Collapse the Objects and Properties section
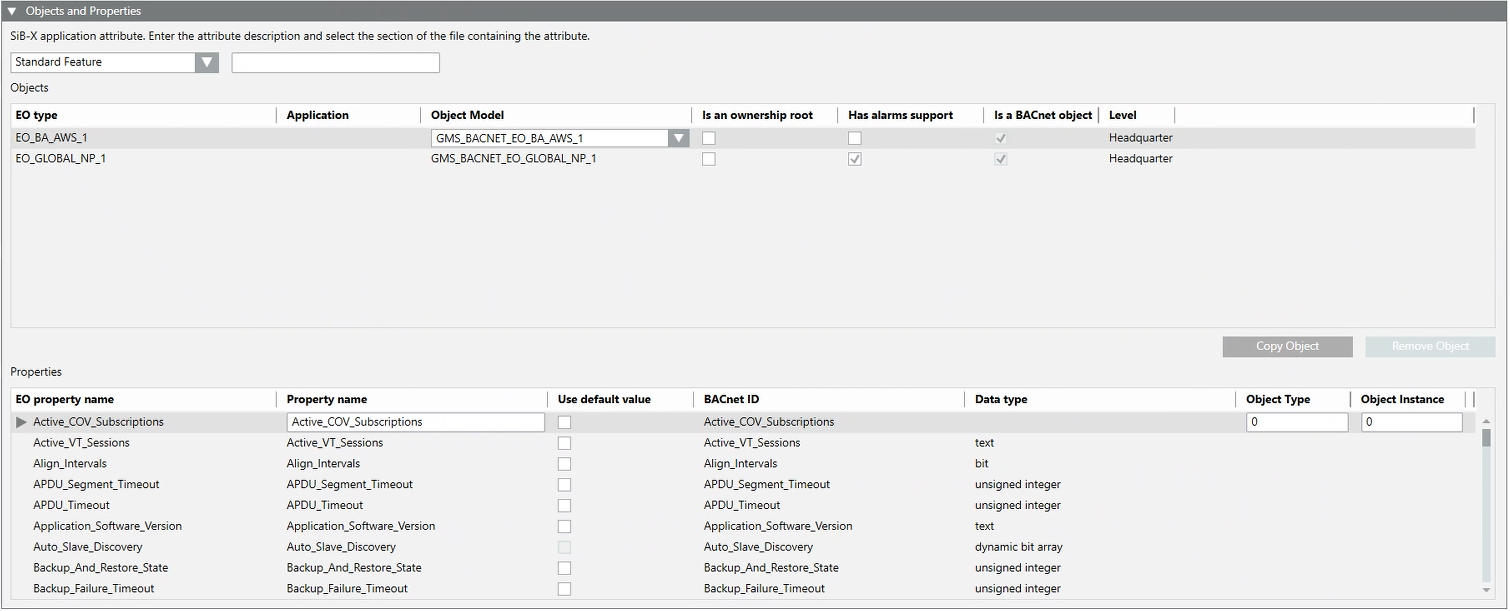Image resolution: width=1510 pixels, height=611 pixels. pyautogui.click(x=12, y=11)
